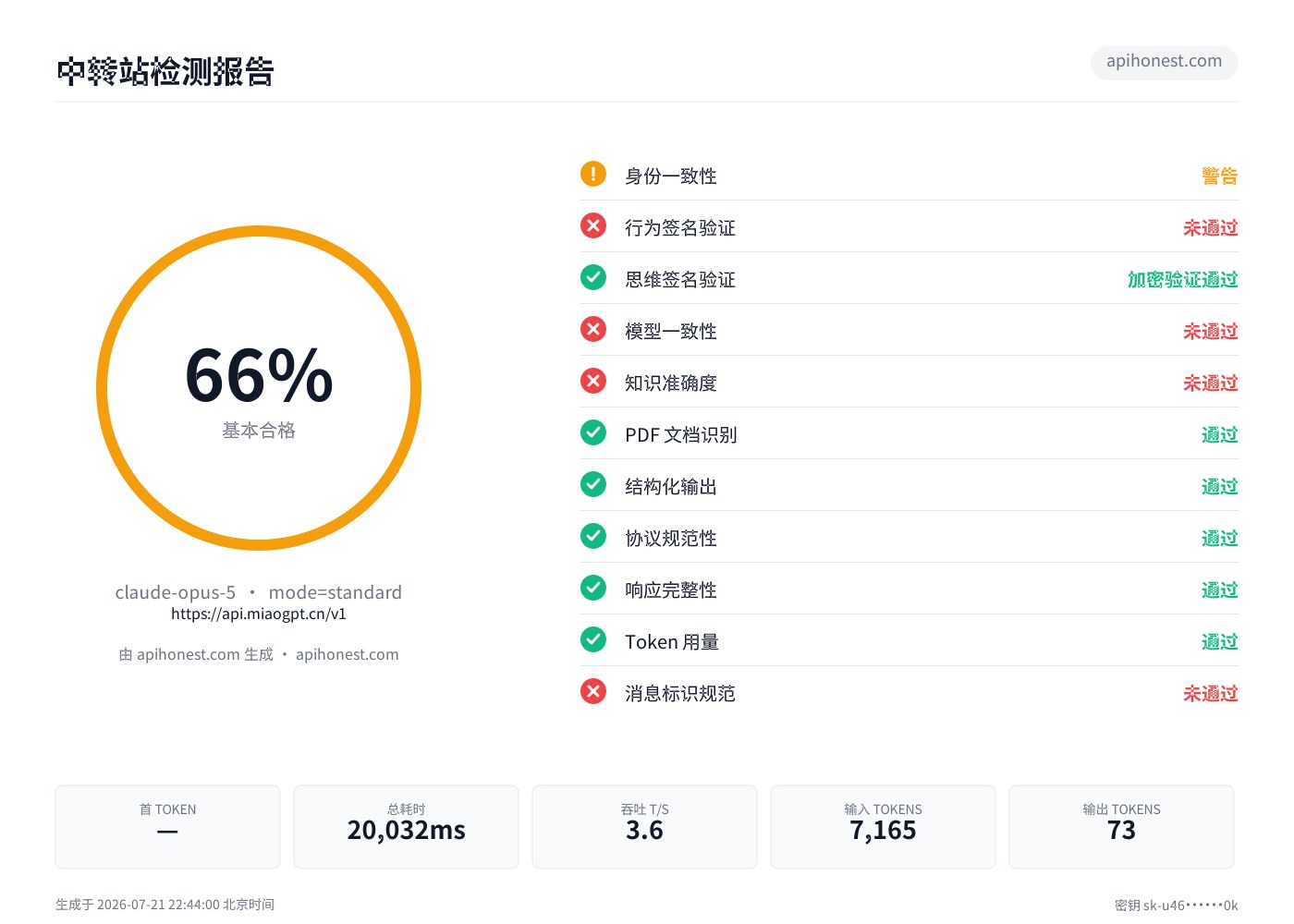Select the 输出 TOKENS 73 card
The image size is (1294, 924).
point(1121,827)
